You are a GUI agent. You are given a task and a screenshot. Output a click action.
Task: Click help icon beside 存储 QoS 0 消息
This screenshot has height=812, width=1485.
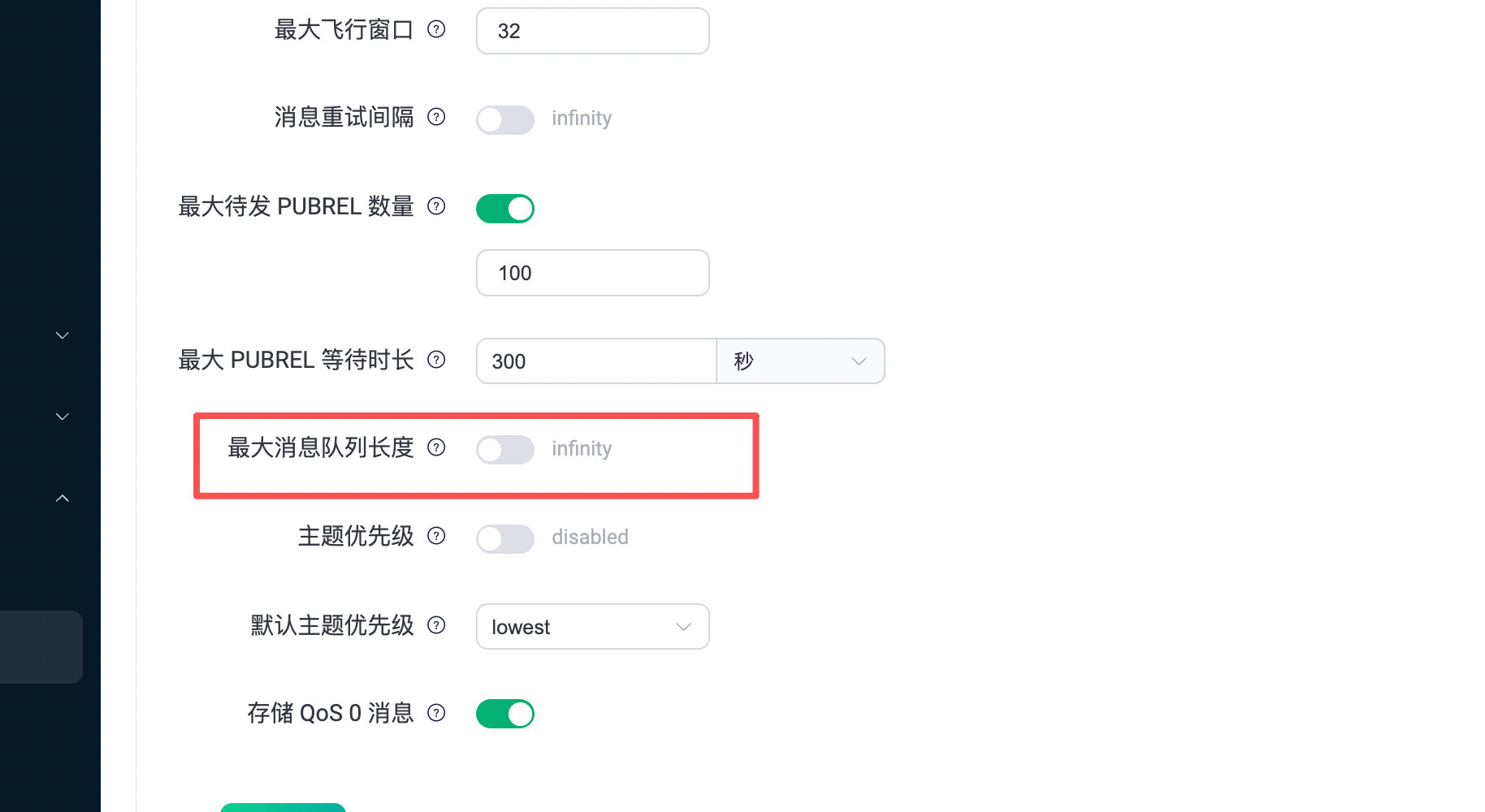(x=436, y=713)
